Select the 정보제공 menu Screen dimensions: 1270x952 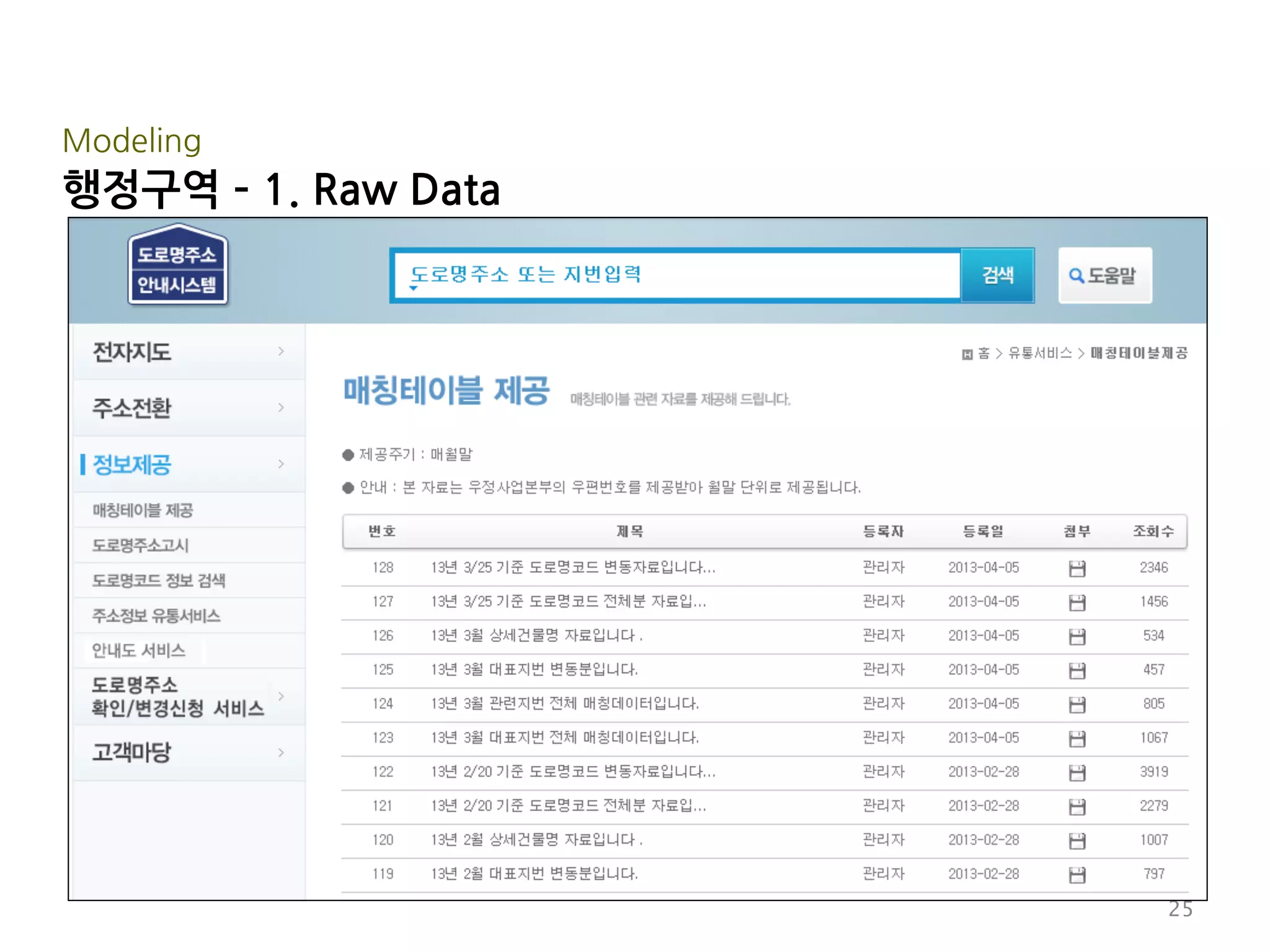189,464
